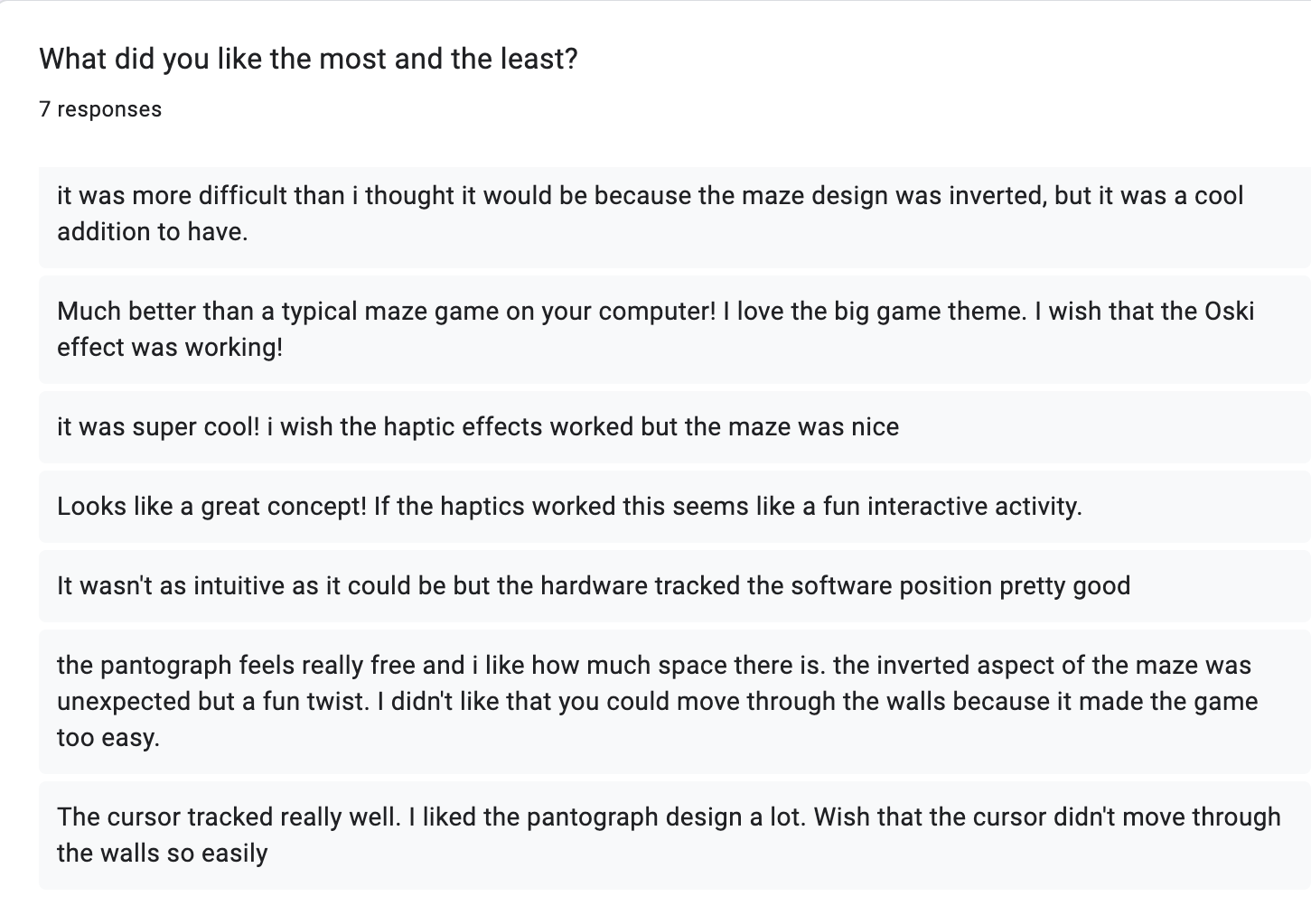Click the word "Oski" in the second response

coord(1229,312)
